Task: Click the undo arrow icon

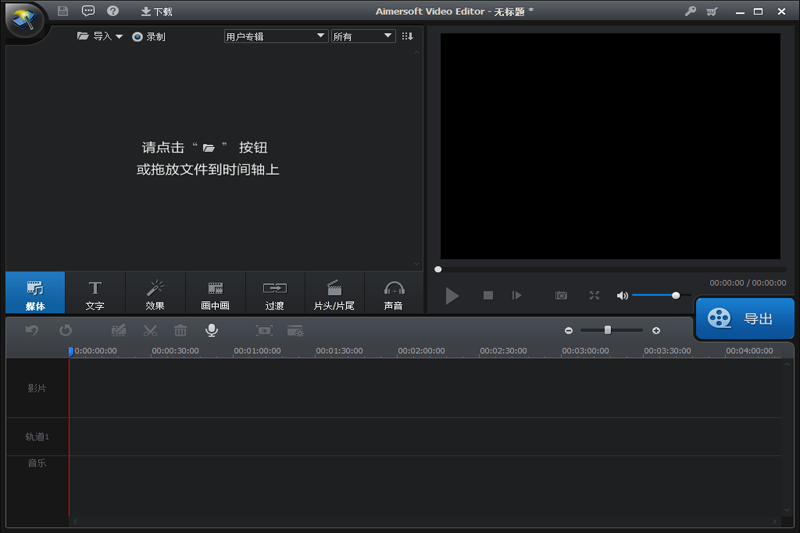Action: (x=32, y=330)
